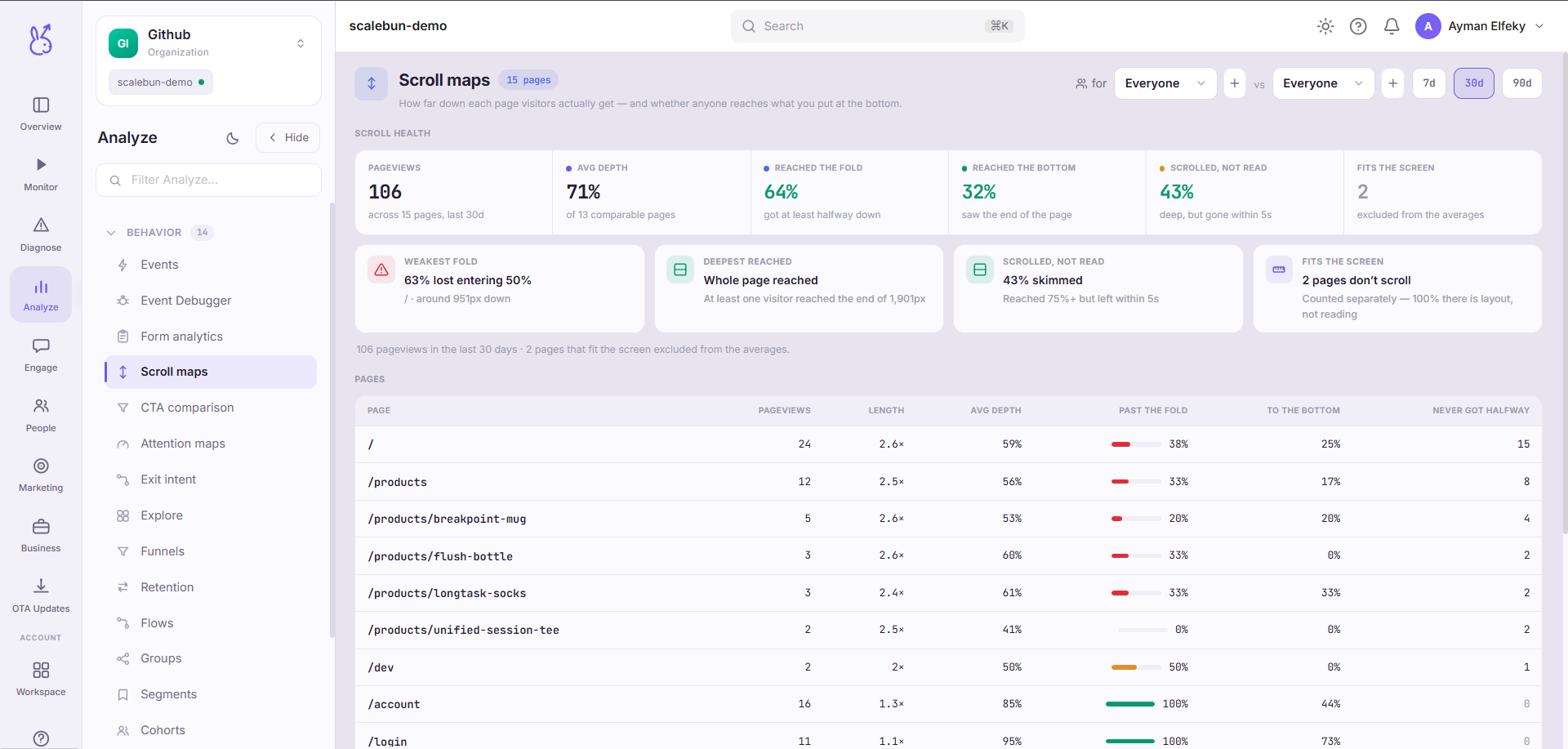Focus the top Search field
1568x749 pixels.
pos(877,26)
